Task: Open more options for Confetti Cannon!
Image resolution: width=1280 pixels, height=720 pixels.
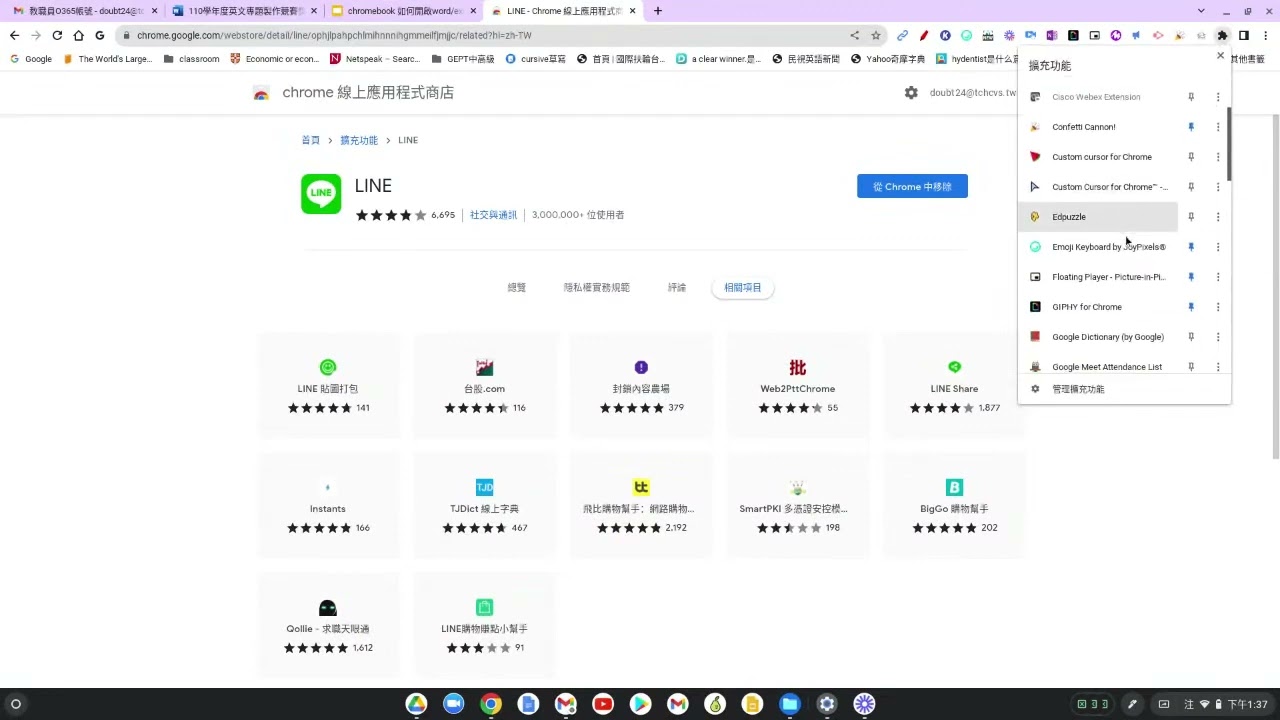Action: click(x=1217, y=127)
